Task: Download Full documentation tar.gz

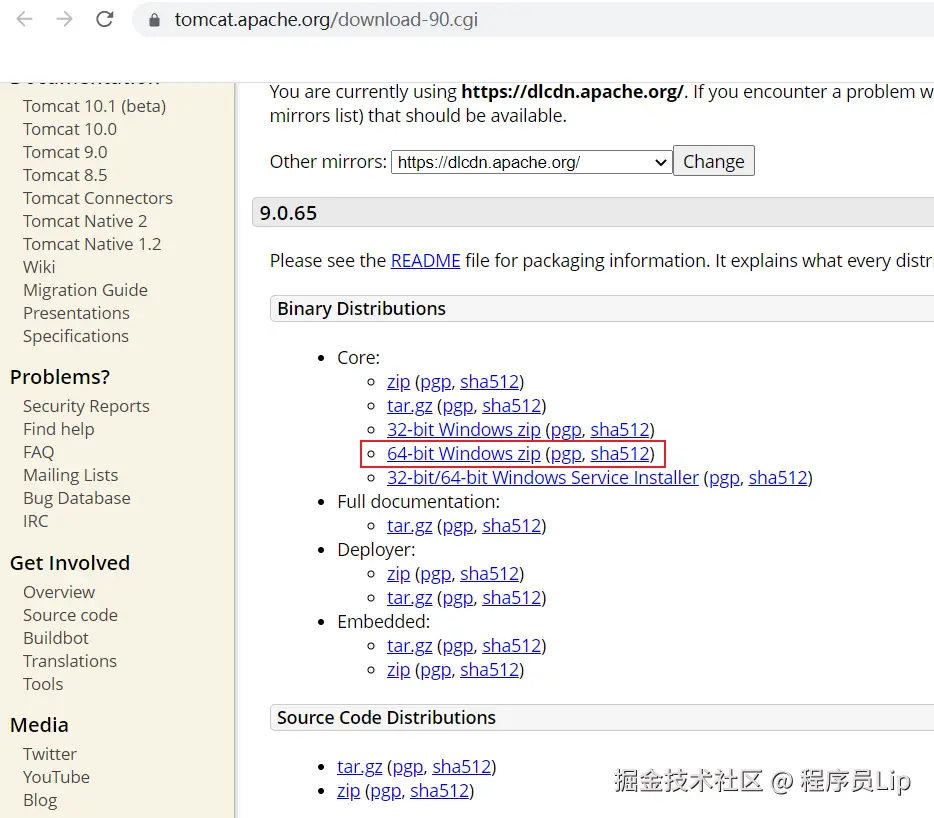Action: pyautogui.click(x=409, y=526)
